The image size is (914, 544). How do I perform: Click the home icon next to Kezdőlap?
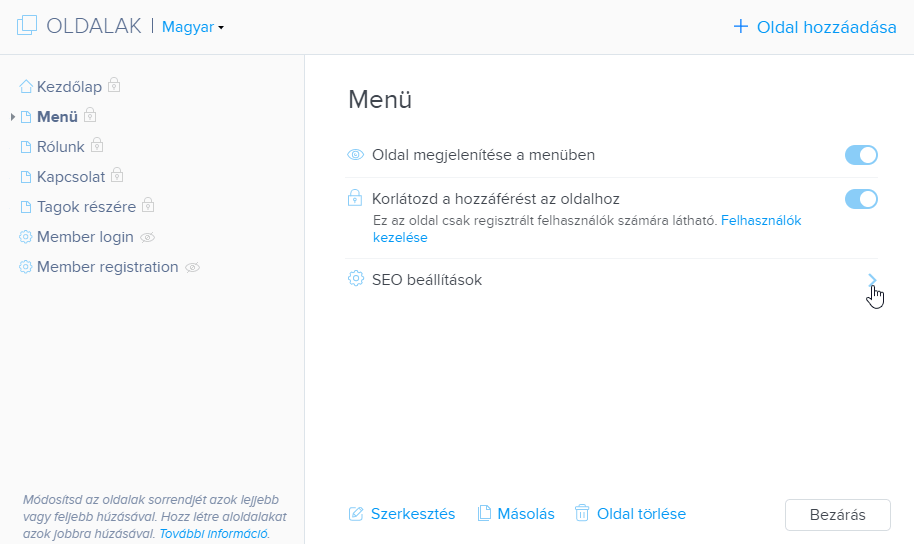pyautogui.click(x=26, y=87)
